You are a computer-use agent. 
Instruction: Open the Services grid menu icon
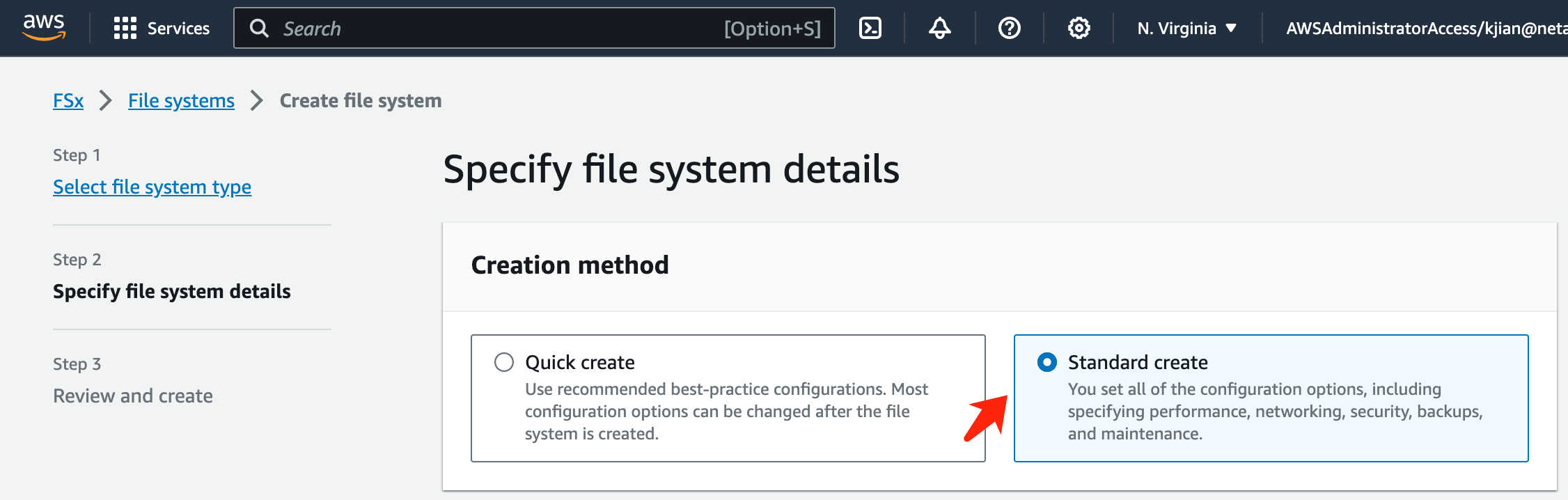coord(125,29)
